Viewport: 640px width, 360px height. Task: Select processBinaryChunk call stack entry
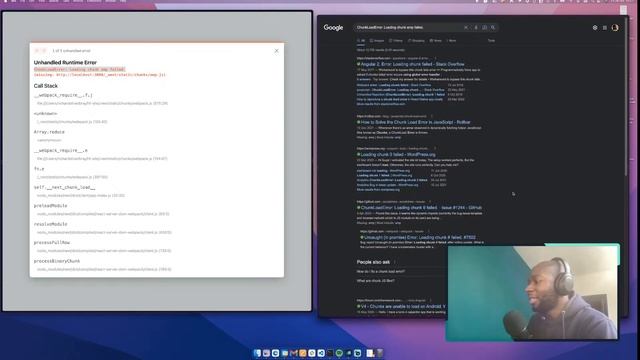pos(57,261)
